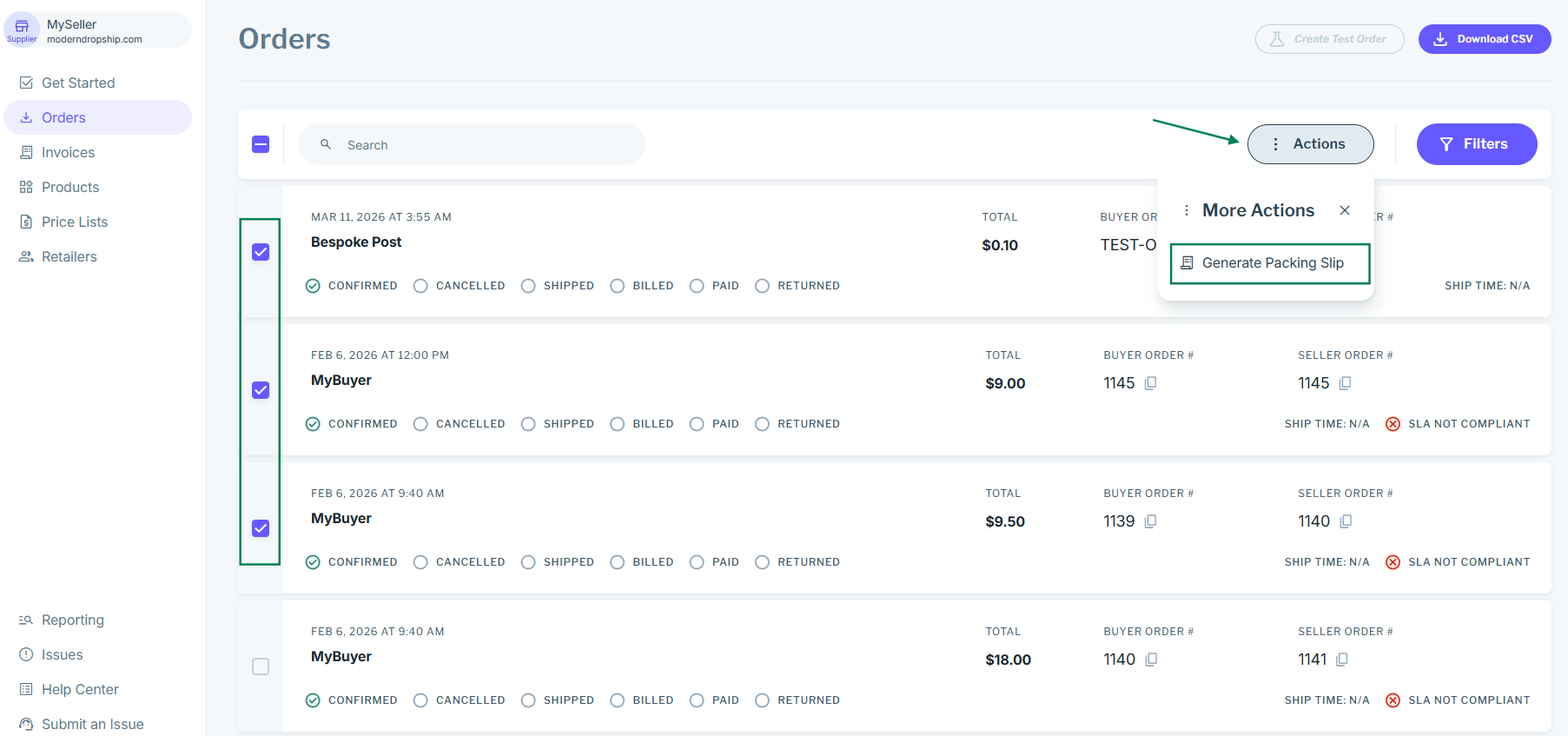1568x736 pixels.
Task: Copy buyer order number 1139
Action: [1150, 521]
